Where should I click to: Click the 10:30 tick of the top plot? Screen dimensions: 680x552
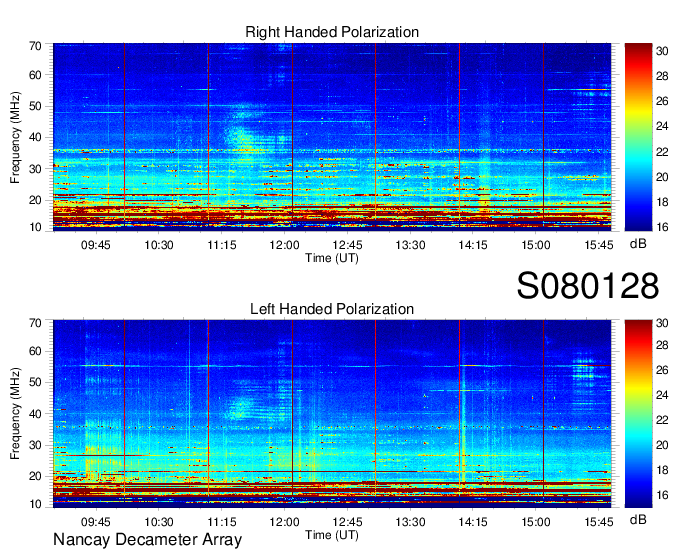coord(159,245)
